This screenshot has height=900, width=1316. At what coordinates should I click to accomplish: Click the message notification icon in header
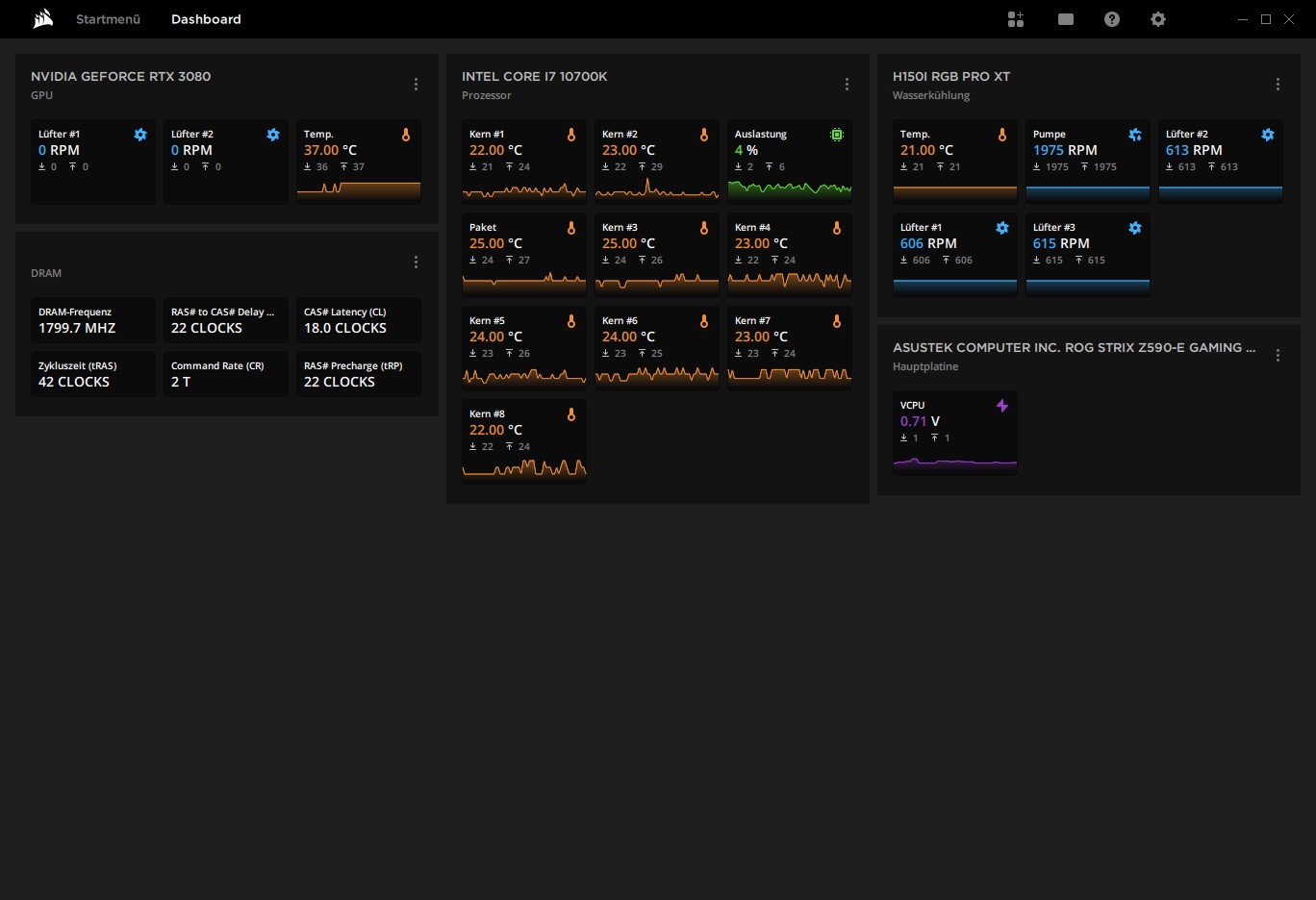(x=1066, y=19)
